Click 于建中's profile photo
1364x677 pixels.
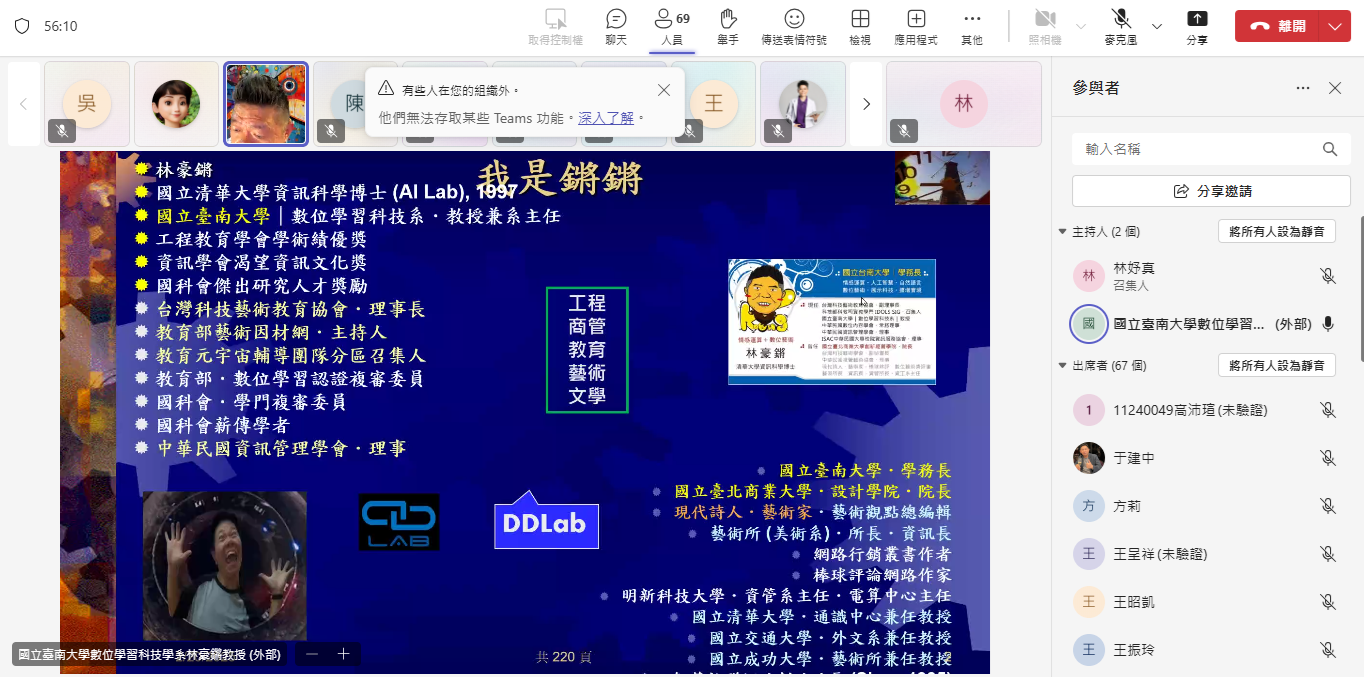[1089, 458]
